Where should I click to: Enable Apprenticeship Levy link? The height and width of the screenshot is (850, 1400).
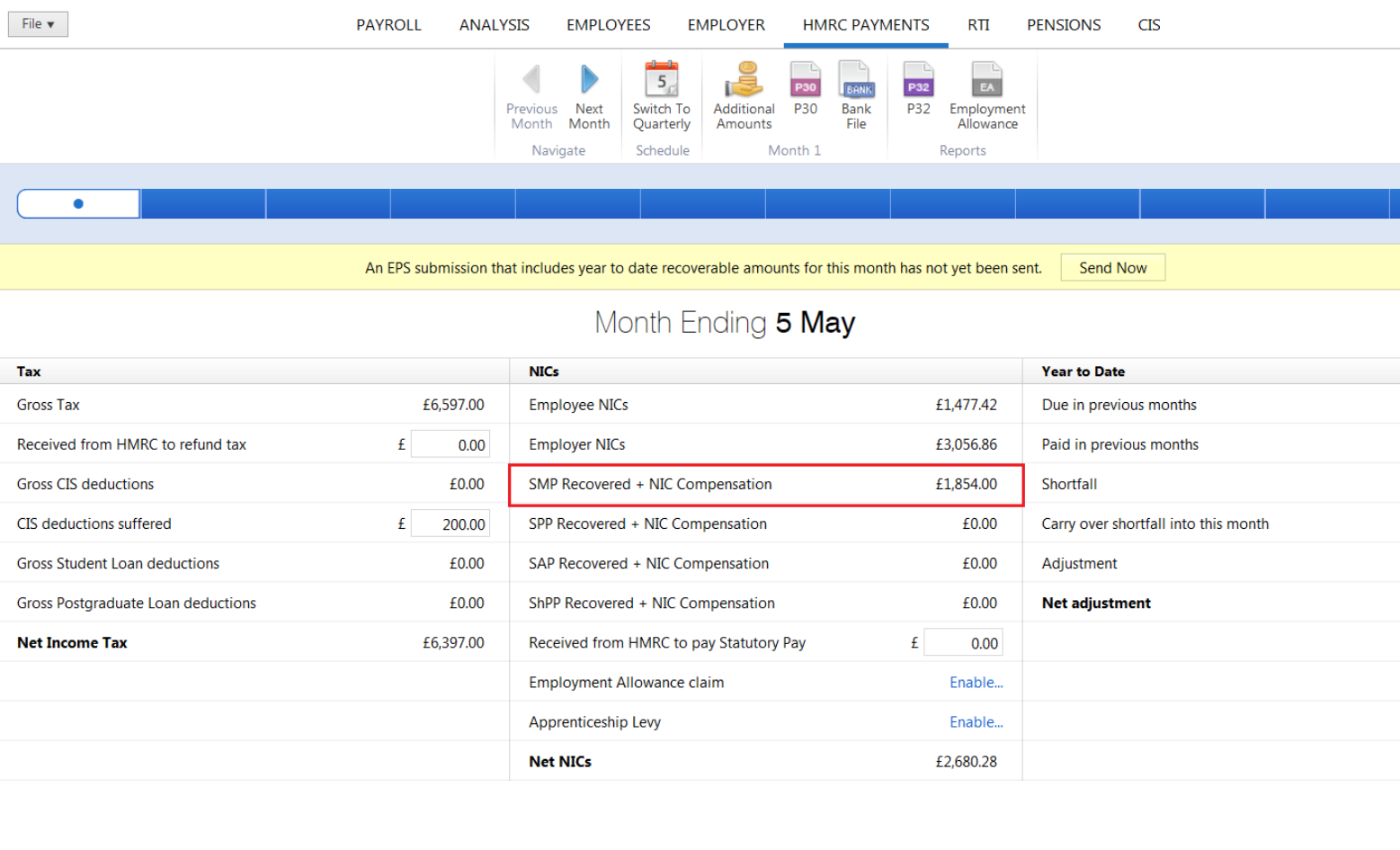click(976, 722)
